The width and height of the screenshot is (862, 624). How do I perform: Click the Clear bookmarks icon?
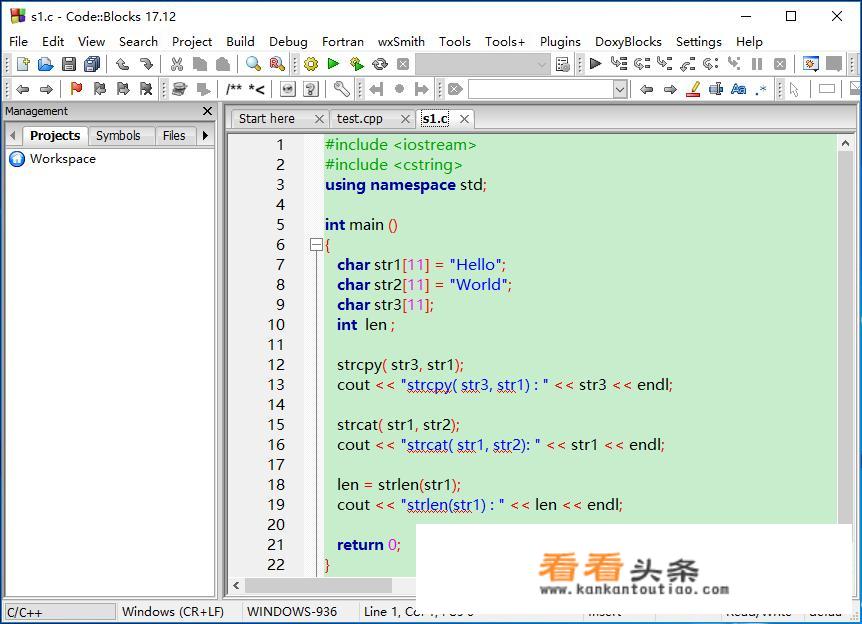146,89
